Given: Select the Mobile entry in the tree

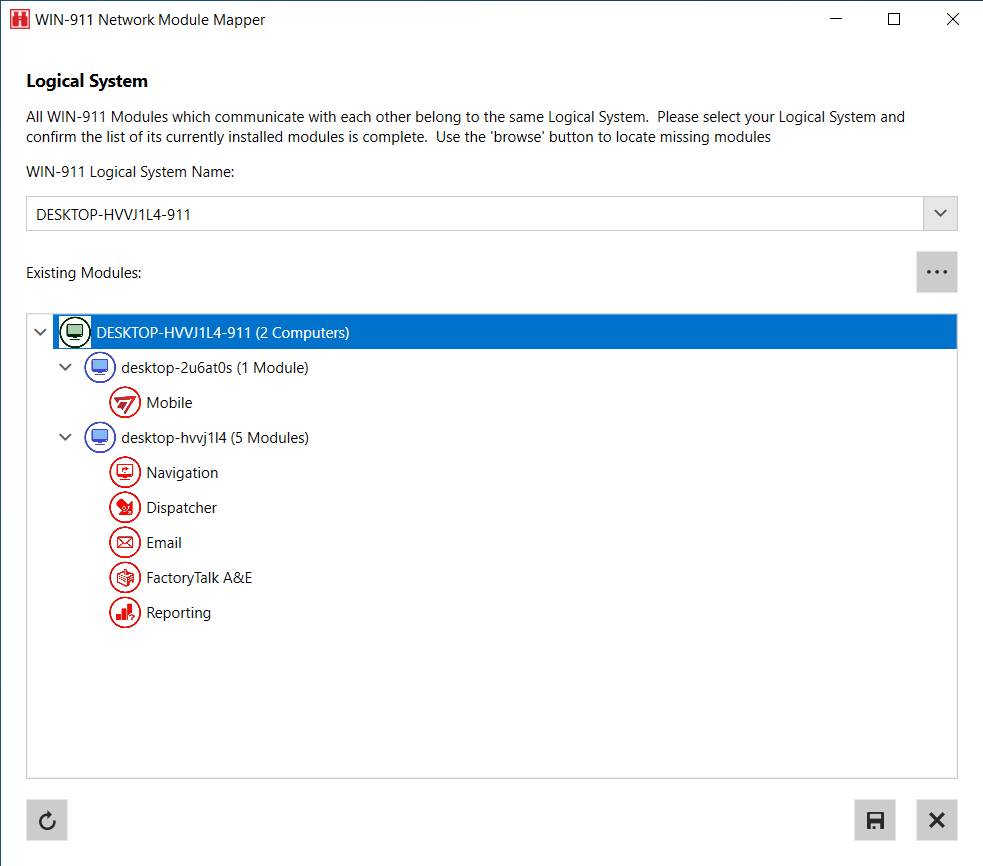Looking at the screenshot, I should click(170, 402).
